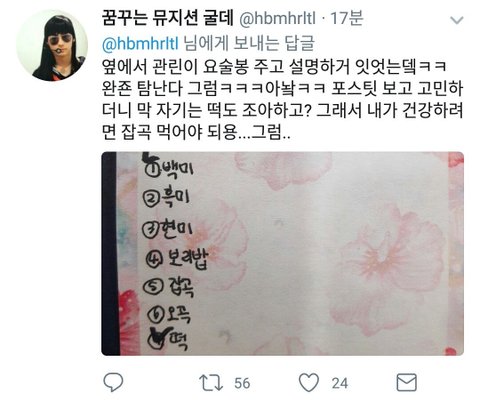Select the 님에게 보내는 답글 reply label

(249, 44)
